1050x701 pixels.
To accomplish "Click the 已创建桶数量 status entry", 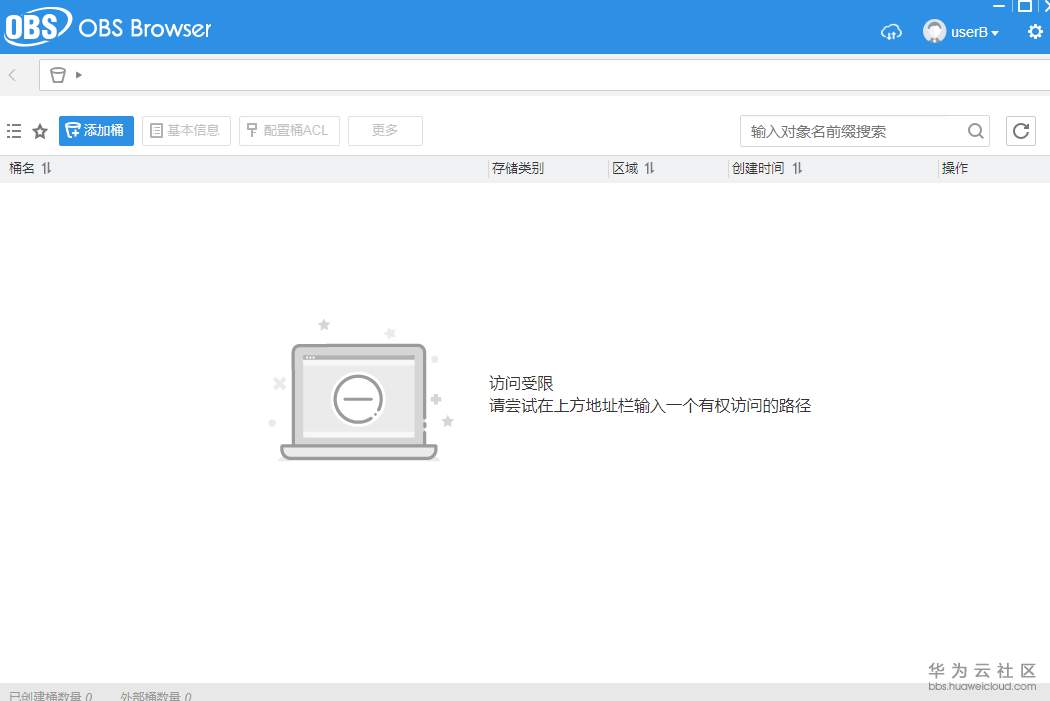I will tap(50, 696).
